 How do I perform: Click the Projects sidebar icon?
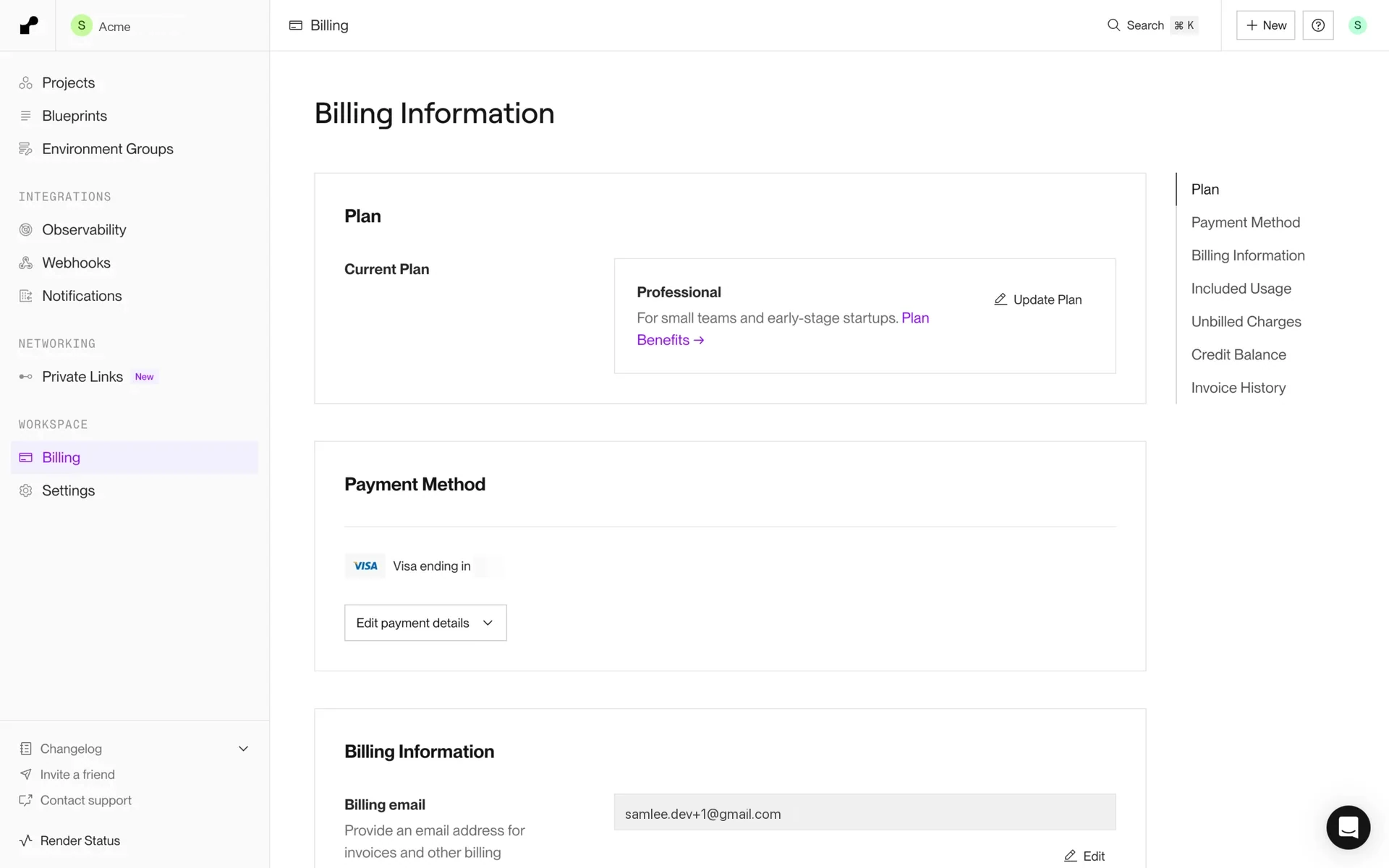[x=26, y=83]
